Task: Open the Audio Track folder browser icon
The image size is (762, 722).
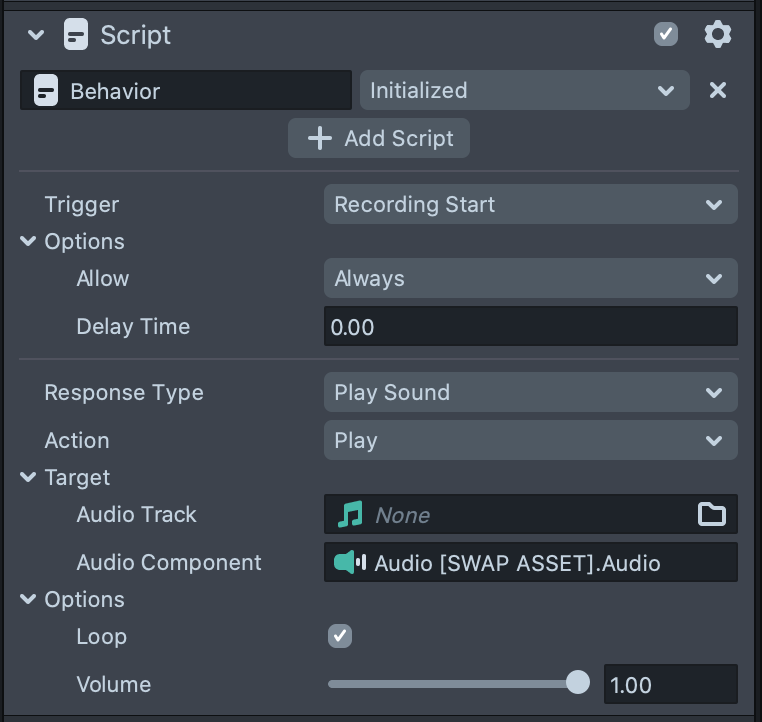Action: [711, 515]
